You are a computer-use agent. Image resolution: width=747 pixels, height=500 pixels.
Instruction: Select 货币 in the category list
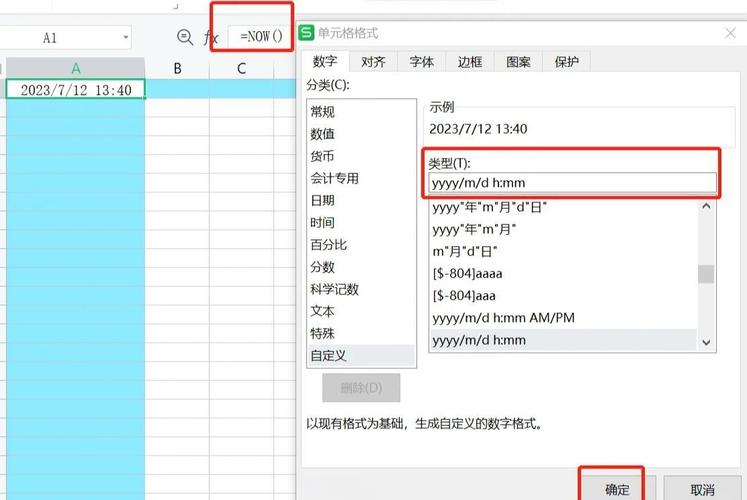pos(361,156)
